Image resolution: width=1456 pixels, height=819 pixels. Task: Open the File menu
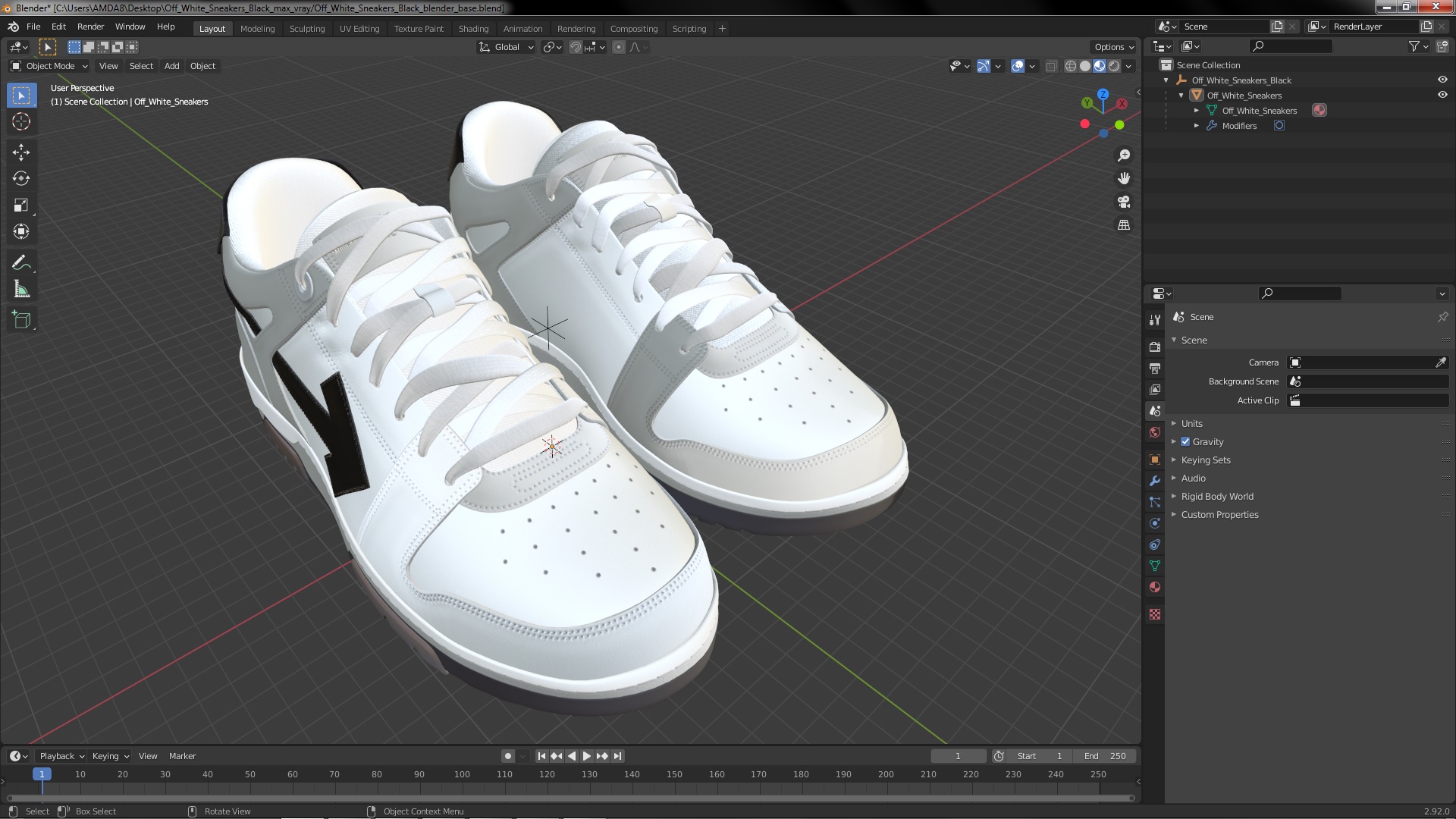33,27
